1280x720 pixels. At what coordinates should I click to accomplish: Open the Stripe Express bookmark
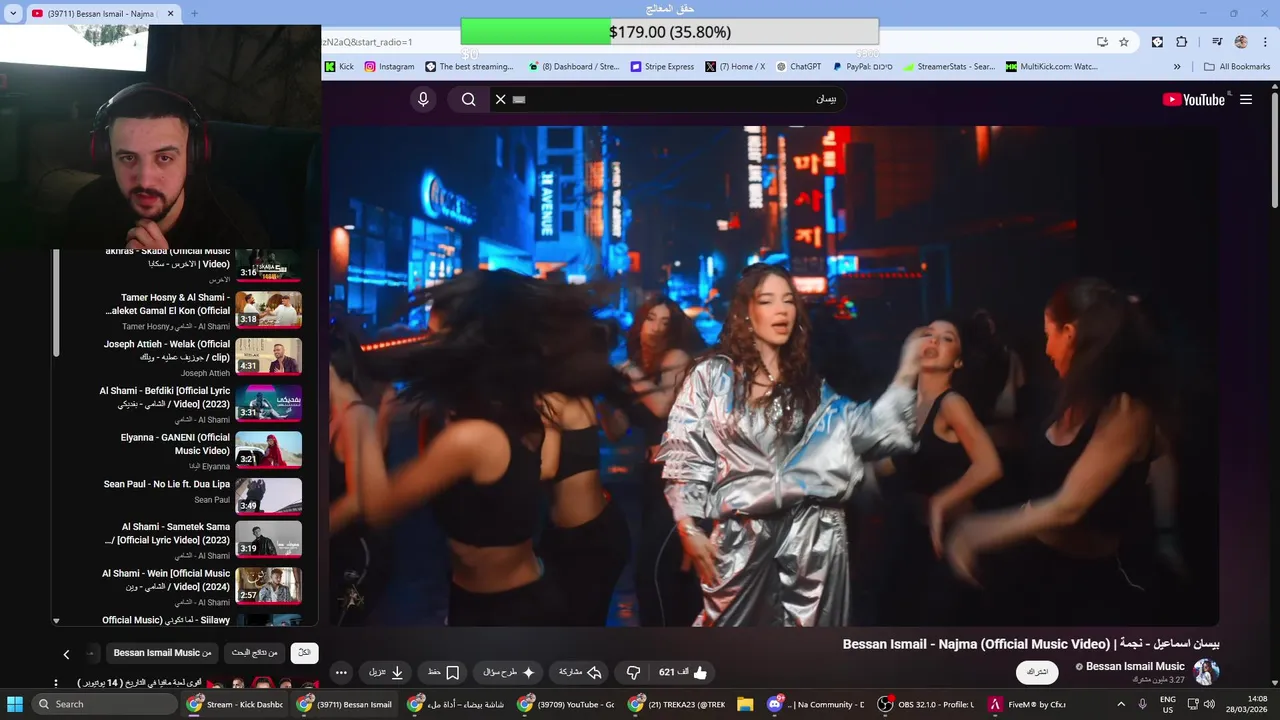[x=662, y=67]
